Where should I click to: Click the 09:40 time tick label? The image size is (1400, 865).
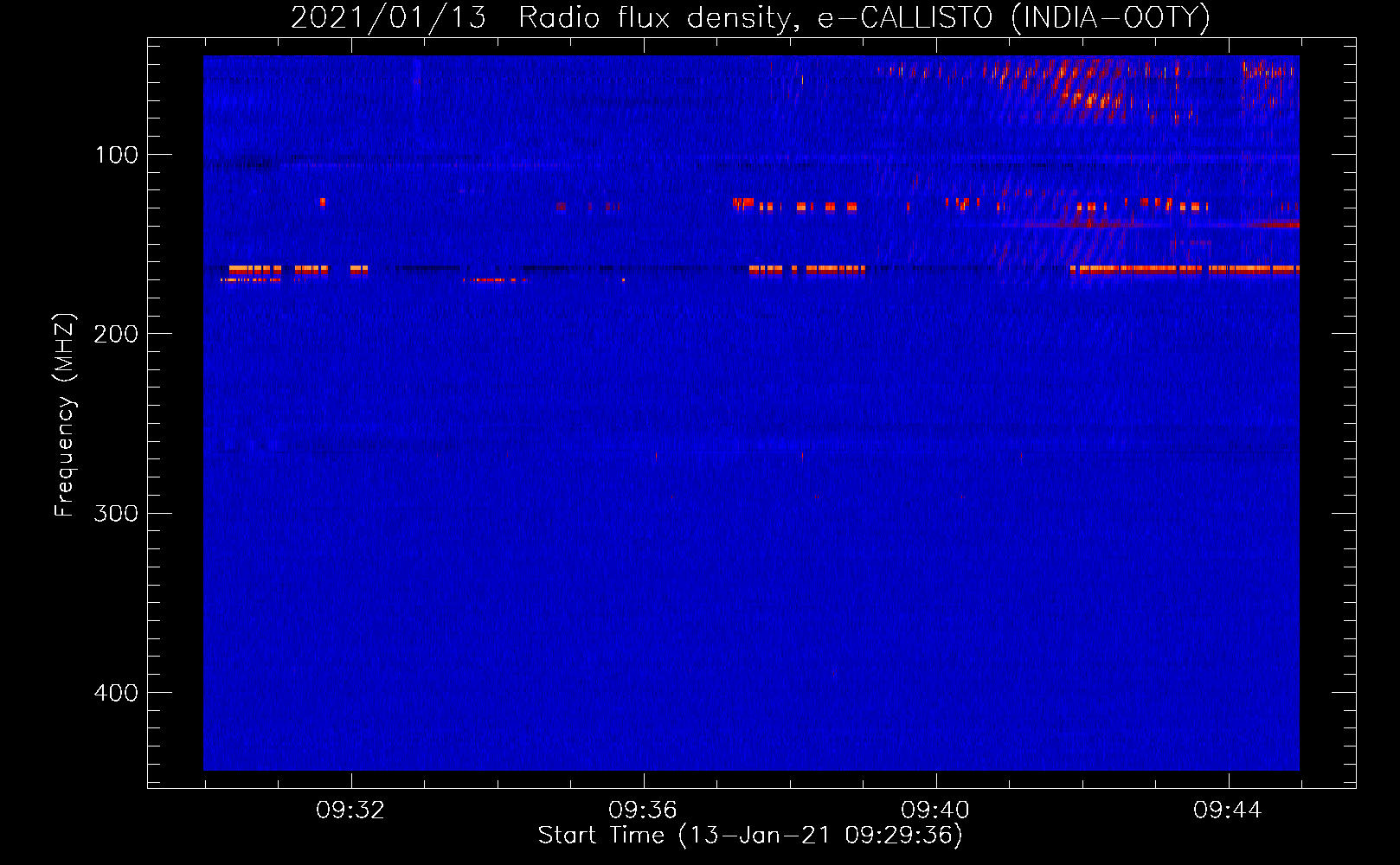pos(935,811)
